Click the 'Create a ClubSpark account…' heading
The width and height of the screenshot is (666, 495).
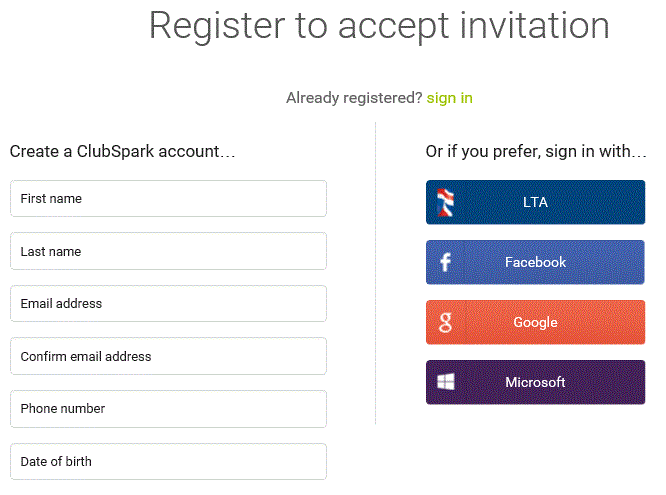point(122,152)
